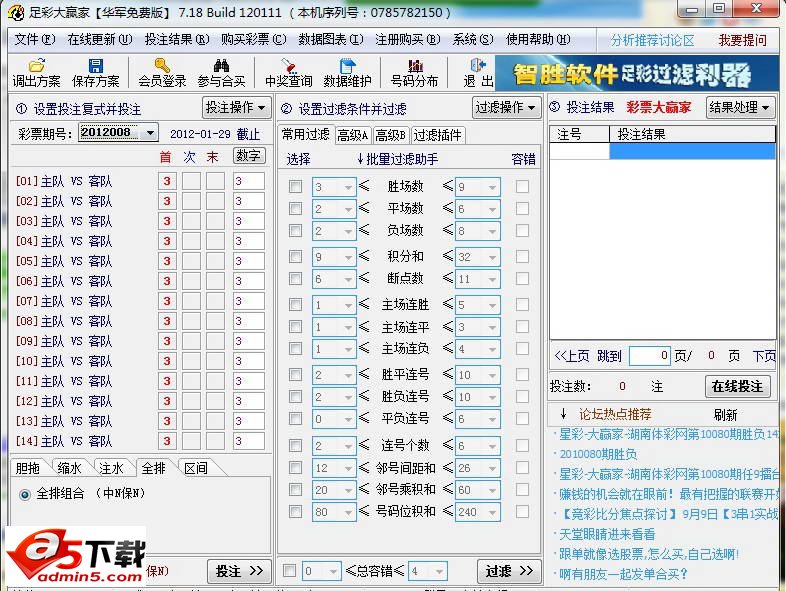
Task: Toggle the 号码位积和 filter checkbox
Action: point(295,511)
